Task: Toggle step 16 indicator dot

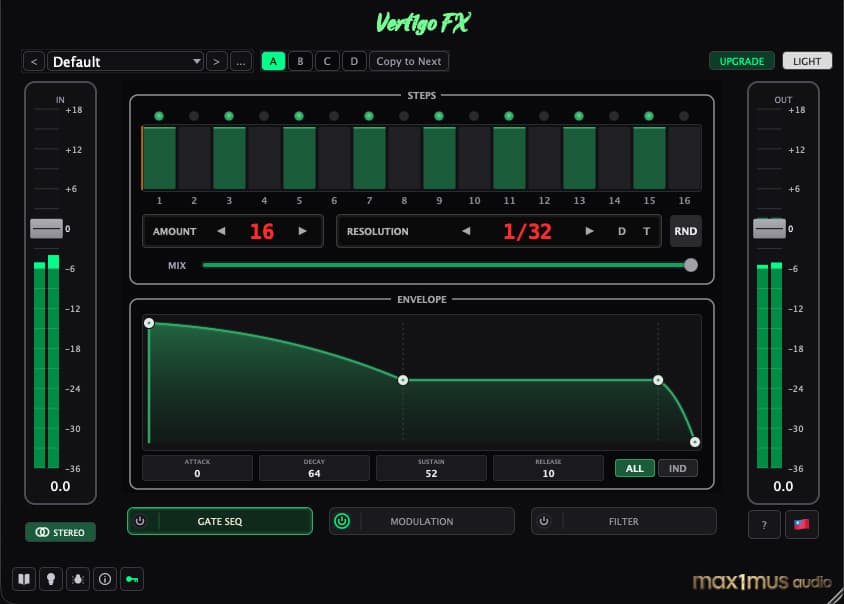Action: click(684, 116)
